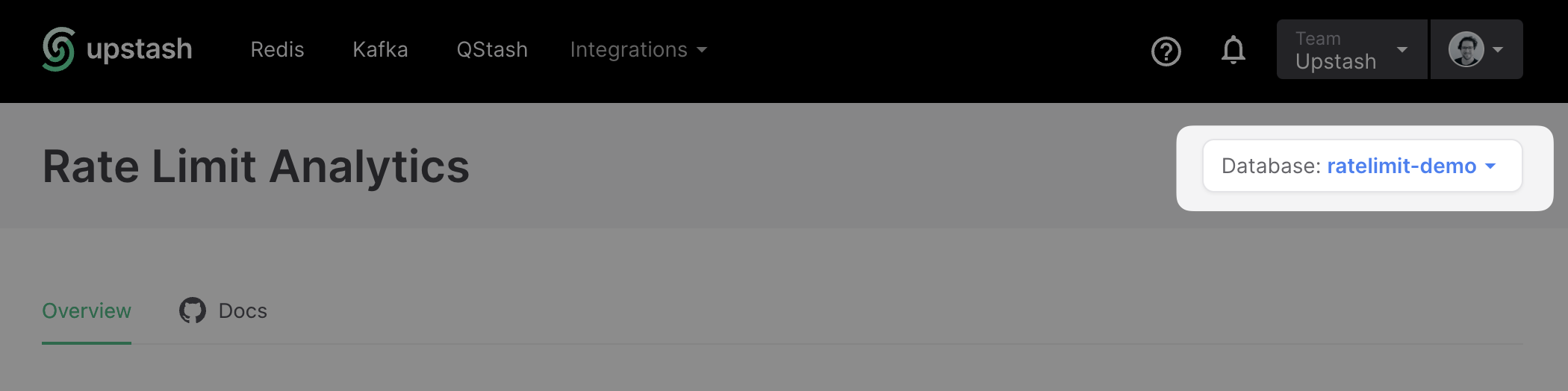Click the arrow in Team Upstash box
The height and width of the screenshot is (391, 1568).
(1401, 50)
